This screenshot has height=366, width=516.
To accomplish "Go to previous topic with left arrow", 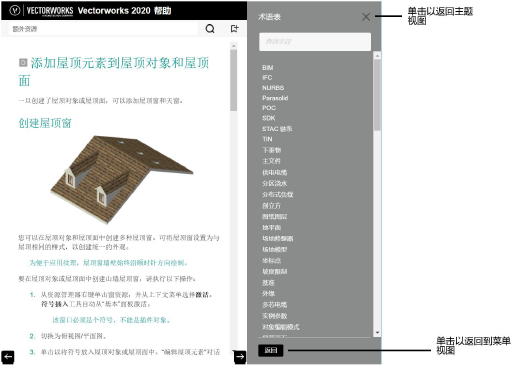I will pyautogui.click(x=7, y=357).
